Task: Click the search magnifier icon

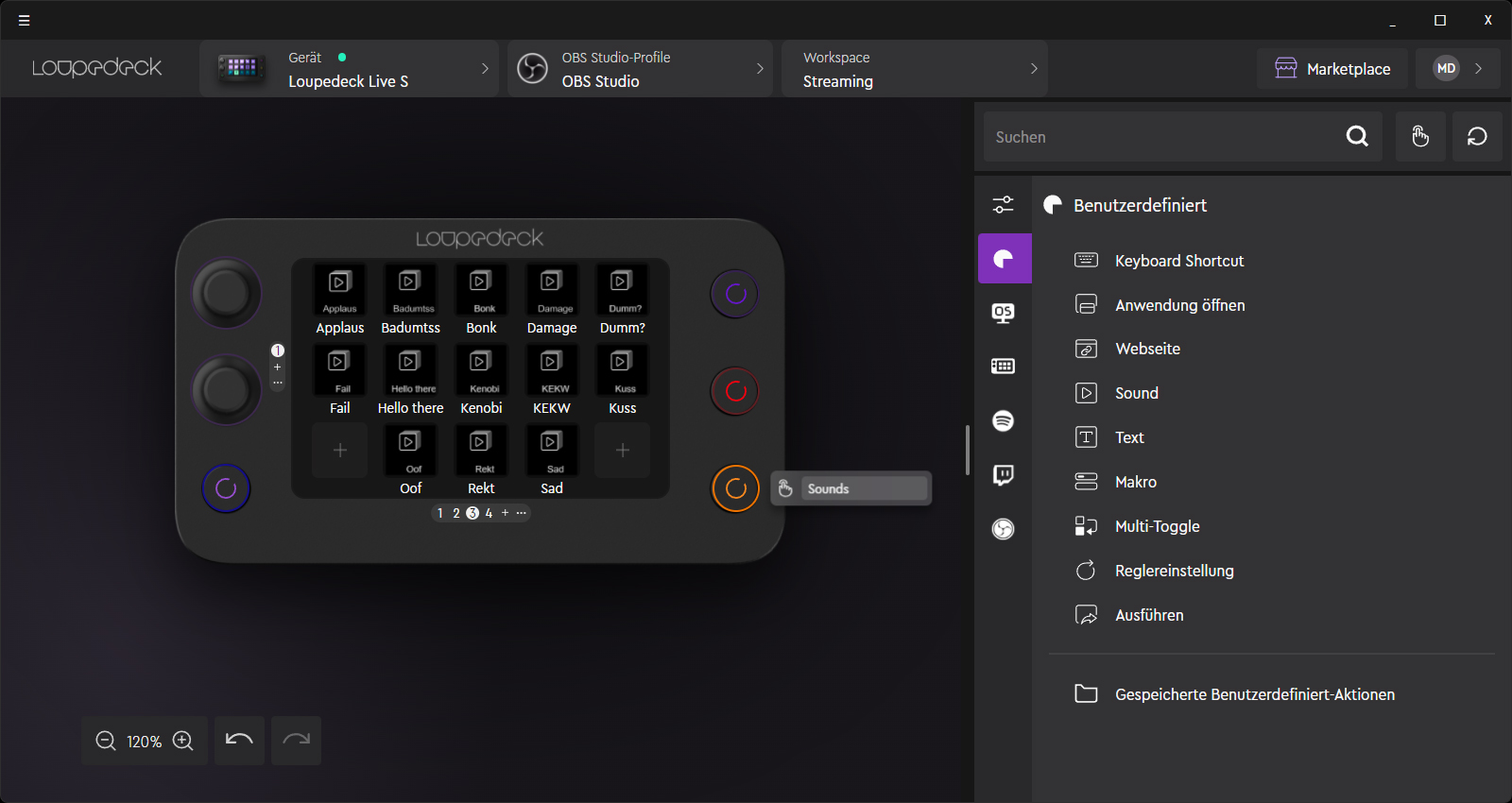Action: 1357,137
